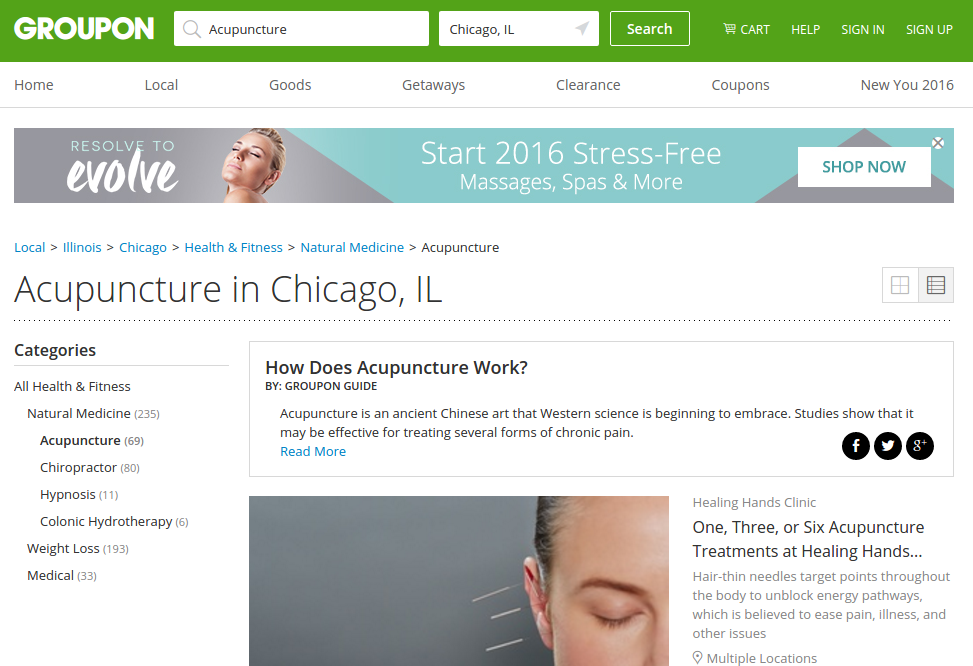973x666 pixels.
Task: Click SHOP NOW on the banner
Action: pos(864,167)
